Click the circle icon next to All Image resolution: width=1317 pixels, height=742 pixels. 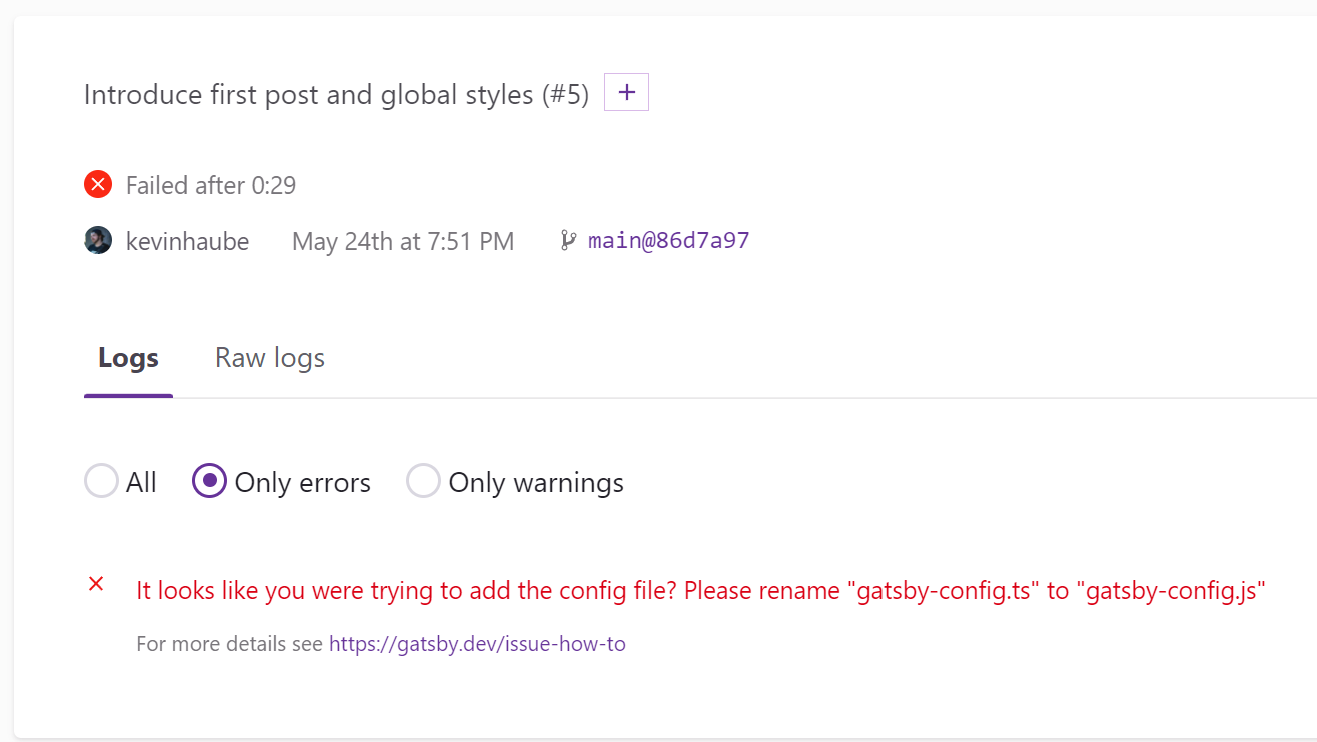[101, 481]
